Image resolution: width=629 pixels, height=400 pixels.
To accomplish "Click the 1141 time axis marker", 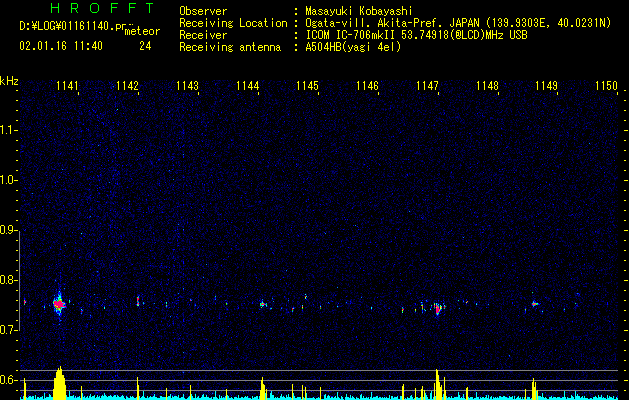I will 67,85.
